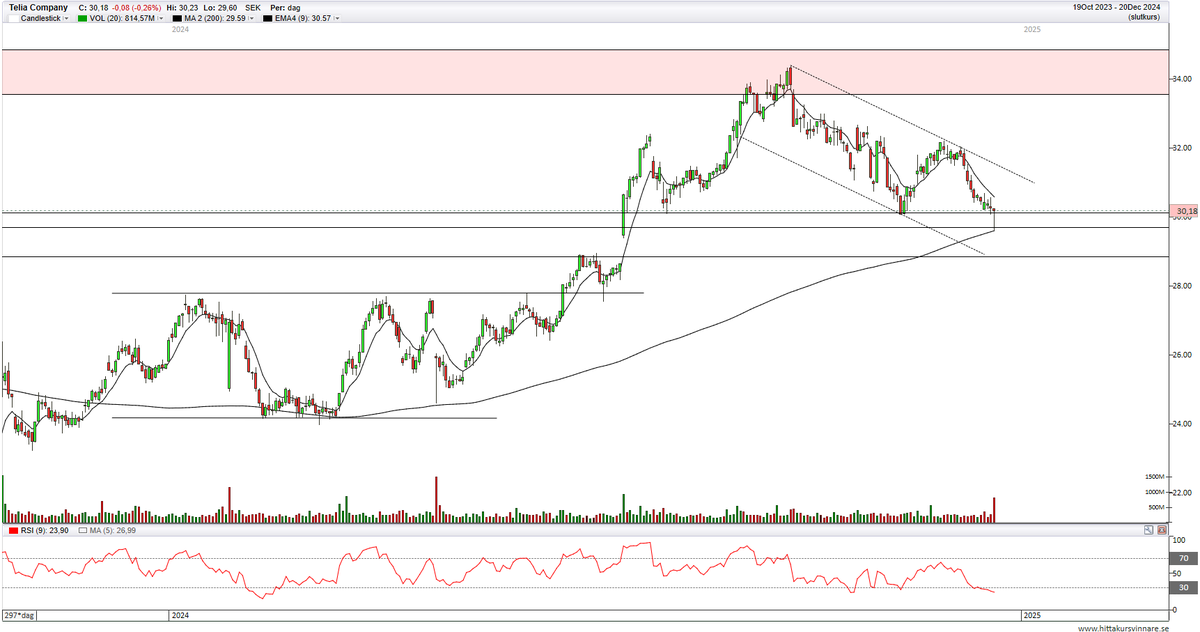Click the settings icon beside the RSI magnifier
This screenshot has width=1200, height=632.
click(x=1161, y=530)
